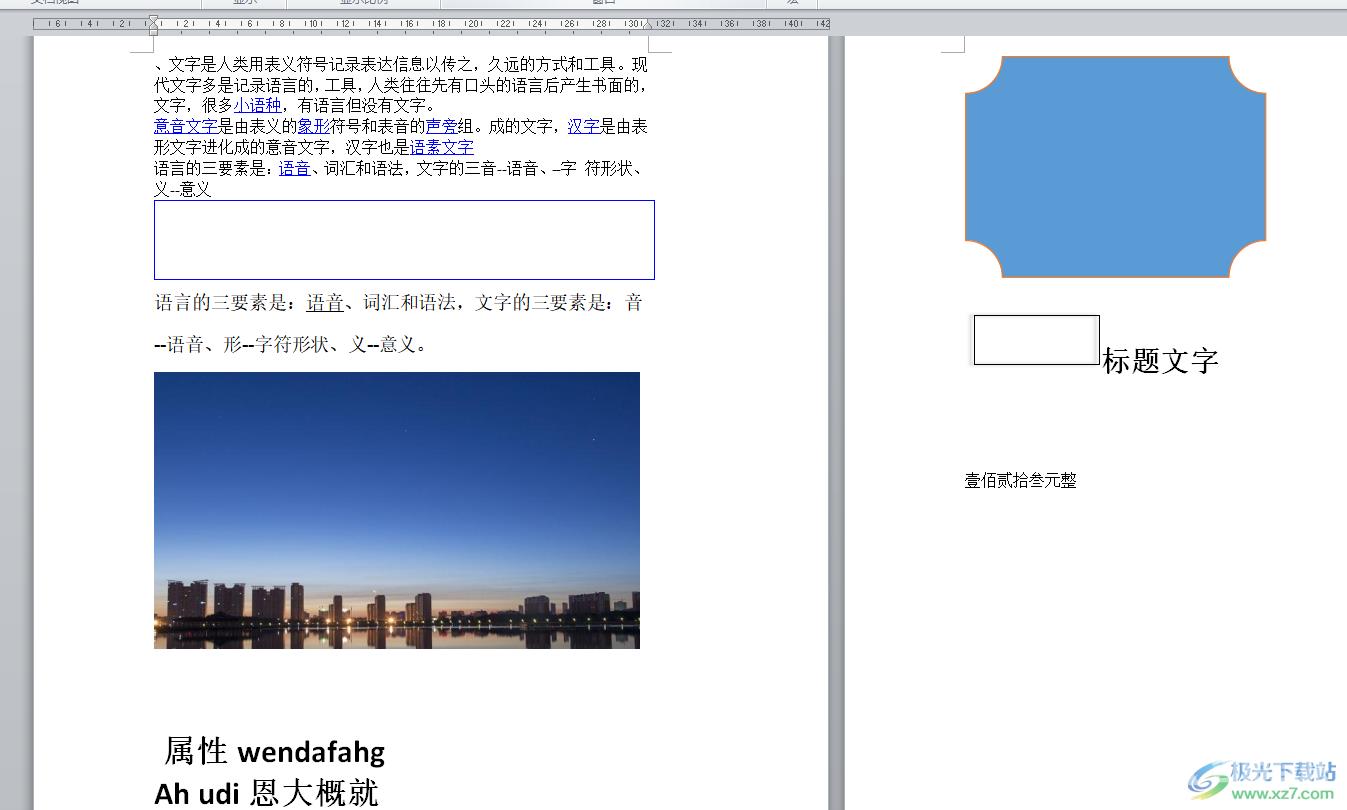Click the 标题文字 heading text

pyautogui.click(x=1161, y=361)
